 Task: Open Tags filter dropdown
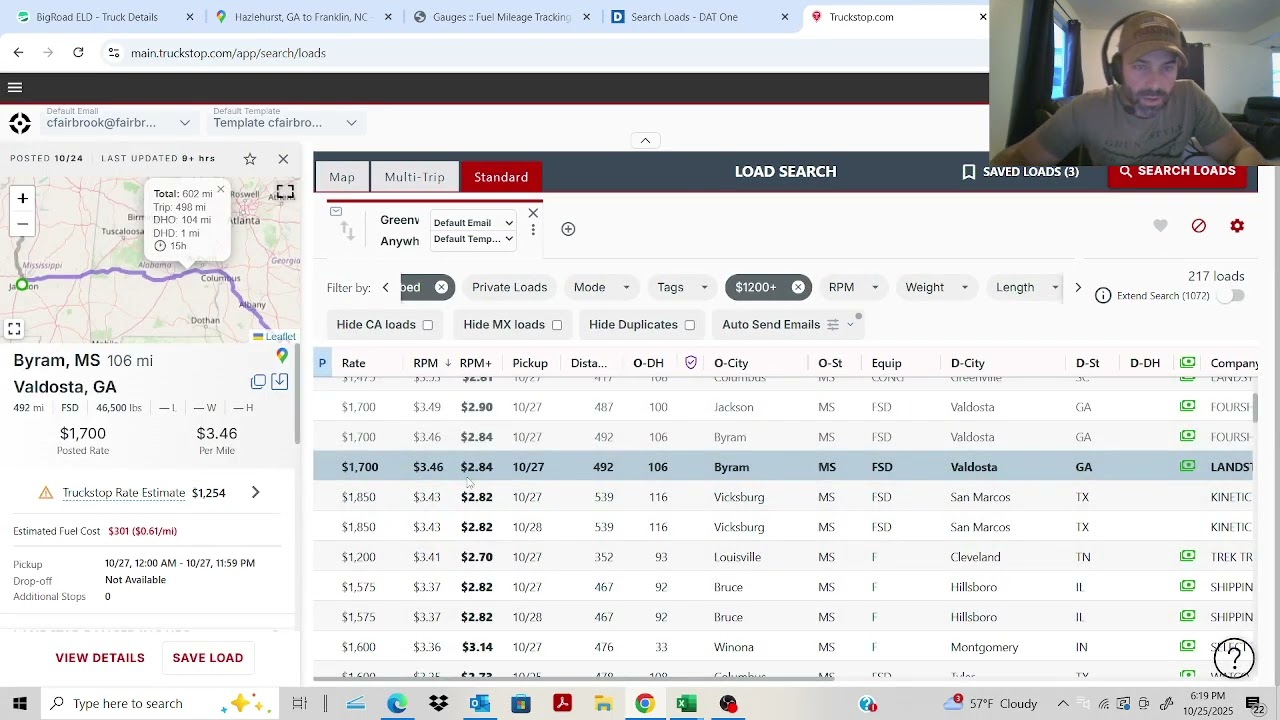[x=682, y=288]
